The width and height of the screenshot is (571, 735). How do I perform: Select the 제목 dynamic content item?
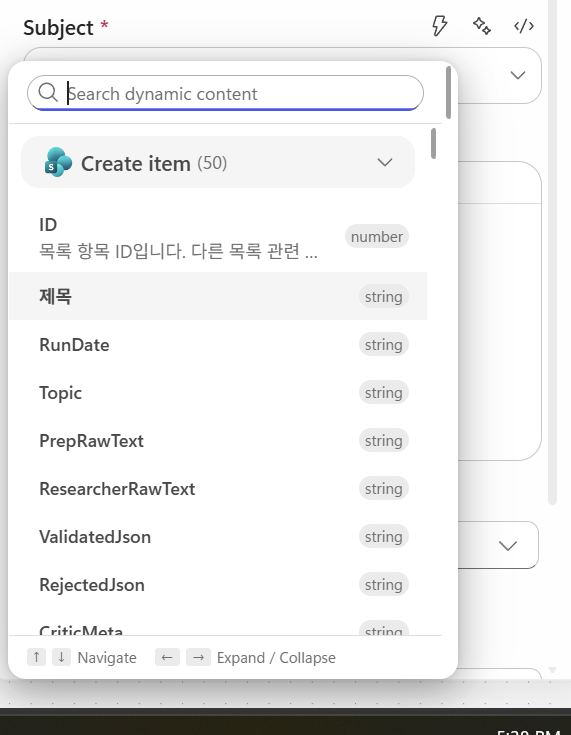tap(218, 296)
